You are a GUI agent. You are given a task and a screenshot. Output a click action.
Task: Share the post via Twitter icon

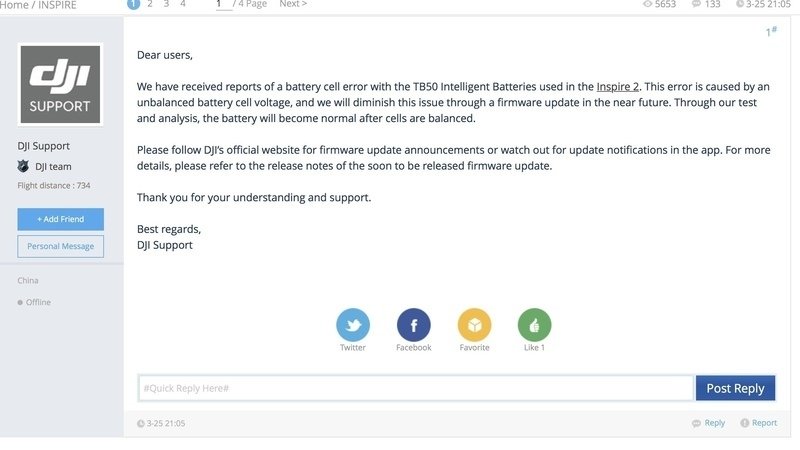pyautogui.click(x=353, y=324)
